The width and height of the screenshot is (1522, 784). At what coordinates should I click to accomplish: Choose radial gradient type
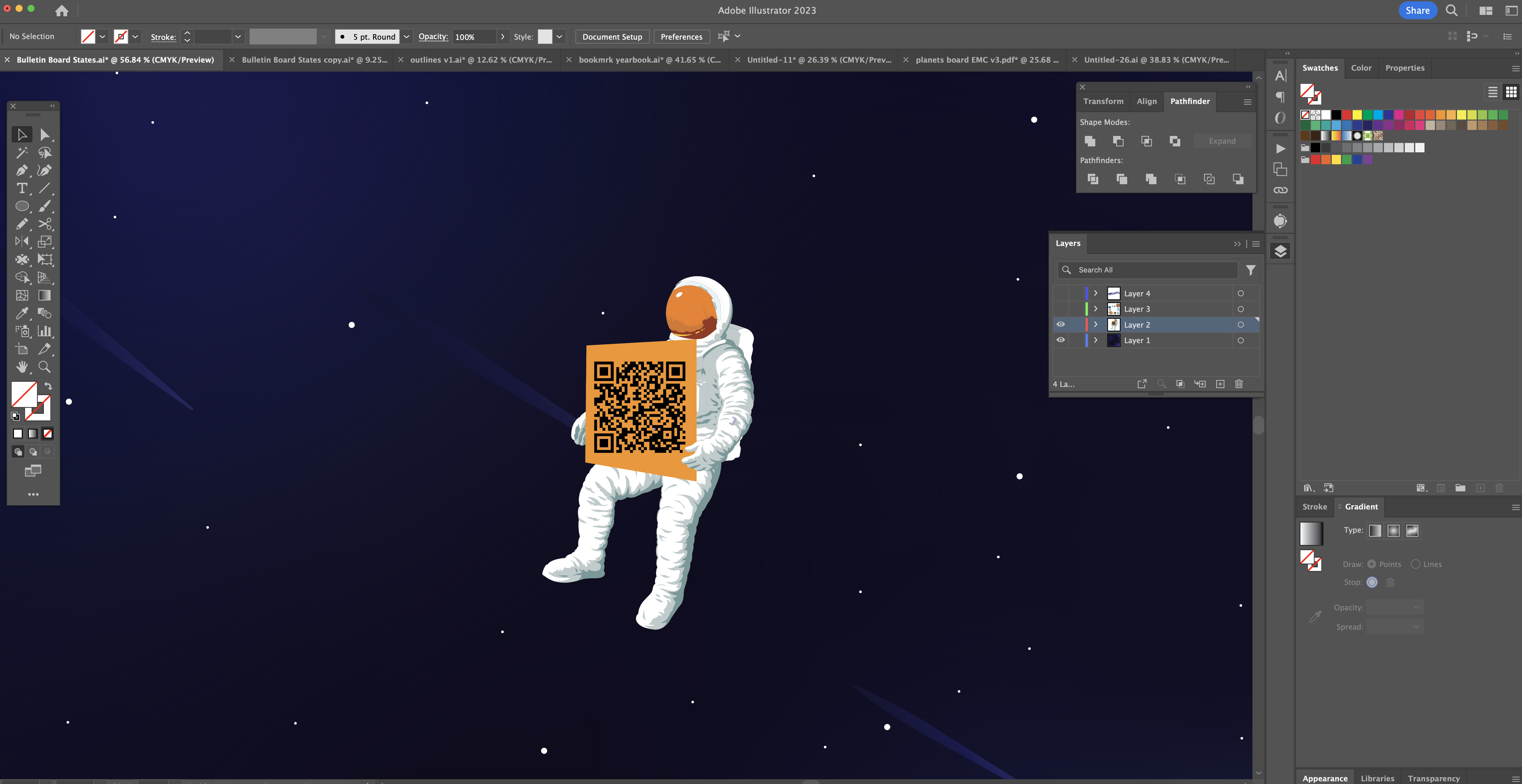[1394, 531]
